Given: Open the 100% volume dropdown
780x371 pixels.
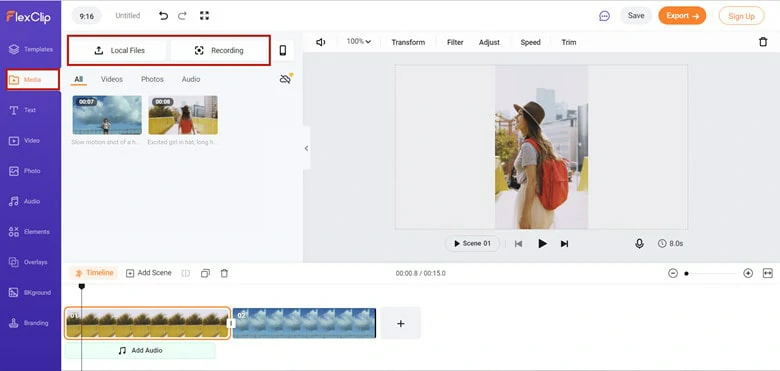Looking at the screenshot, I should click(x=359, y=42).
